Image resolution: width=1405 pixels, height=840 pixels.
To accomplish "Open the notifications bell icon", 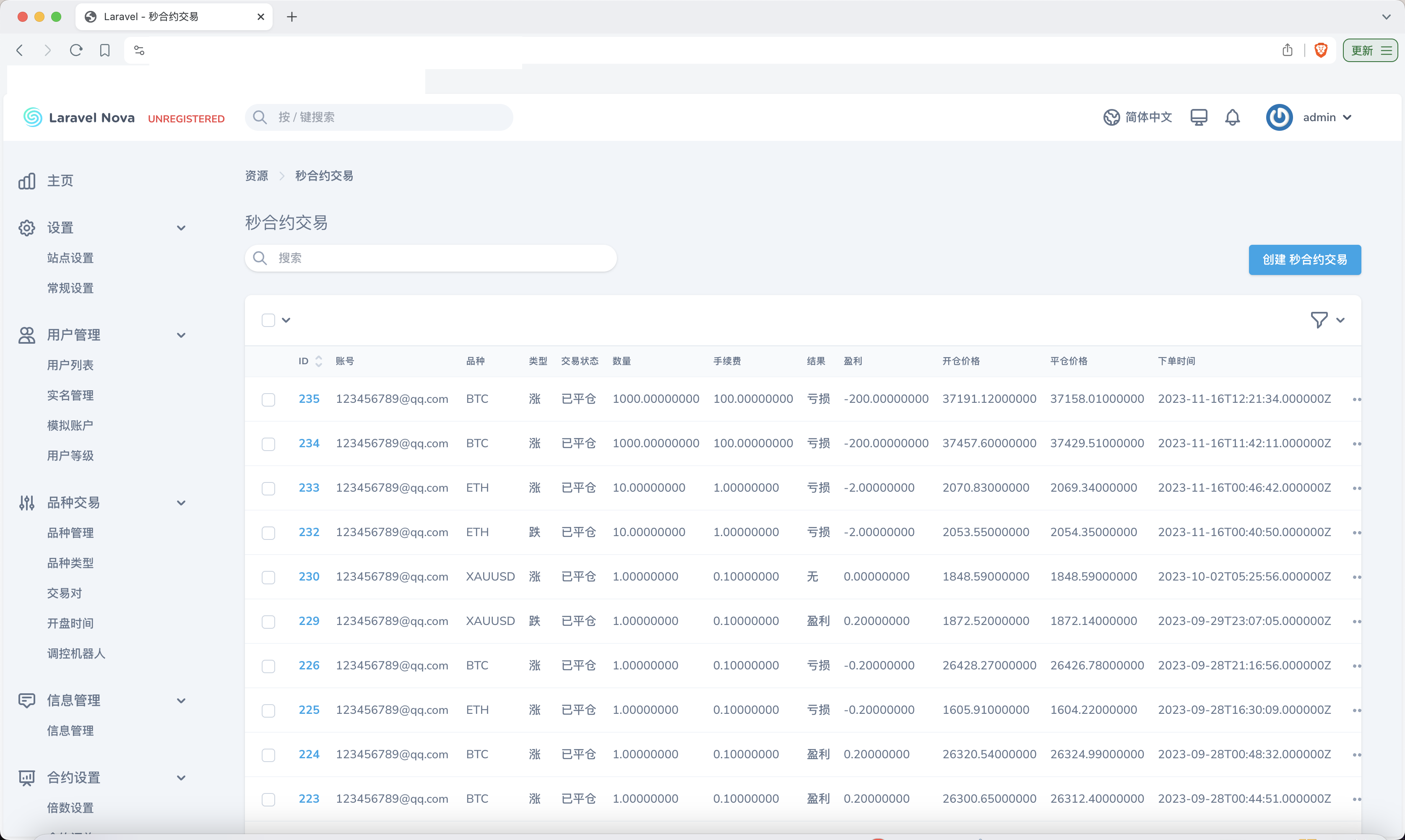I will click(1232, 117).
